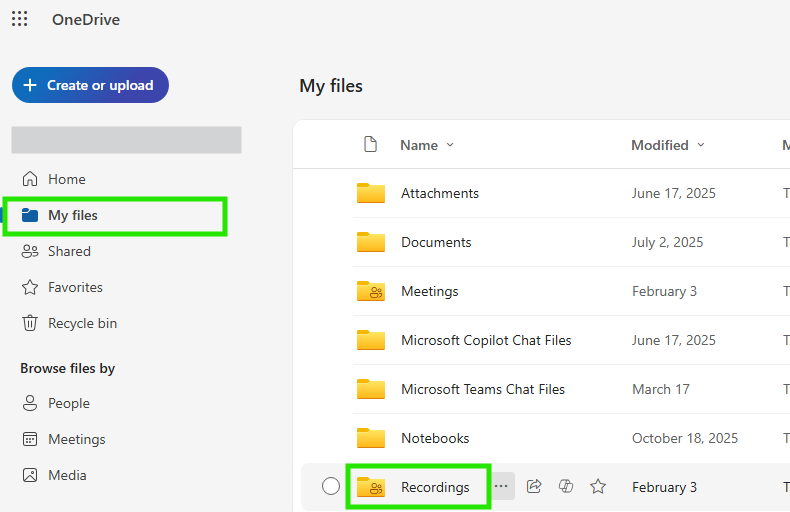Sort by the Modified column header
The image size is (790, 512).
point(668,145)
